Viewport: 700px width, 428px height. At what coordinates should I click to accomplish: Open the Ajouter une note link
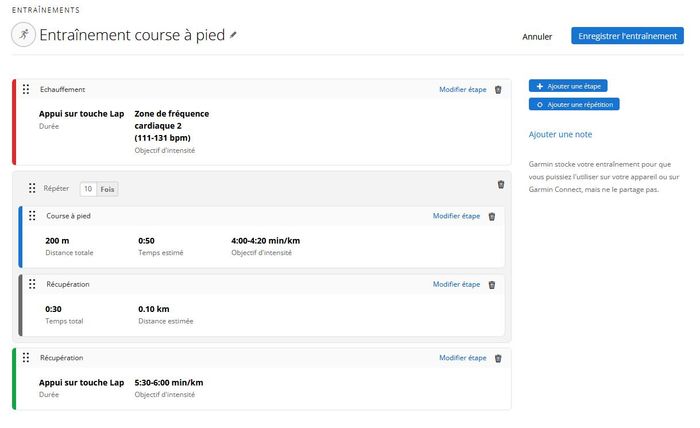(560, 134)
